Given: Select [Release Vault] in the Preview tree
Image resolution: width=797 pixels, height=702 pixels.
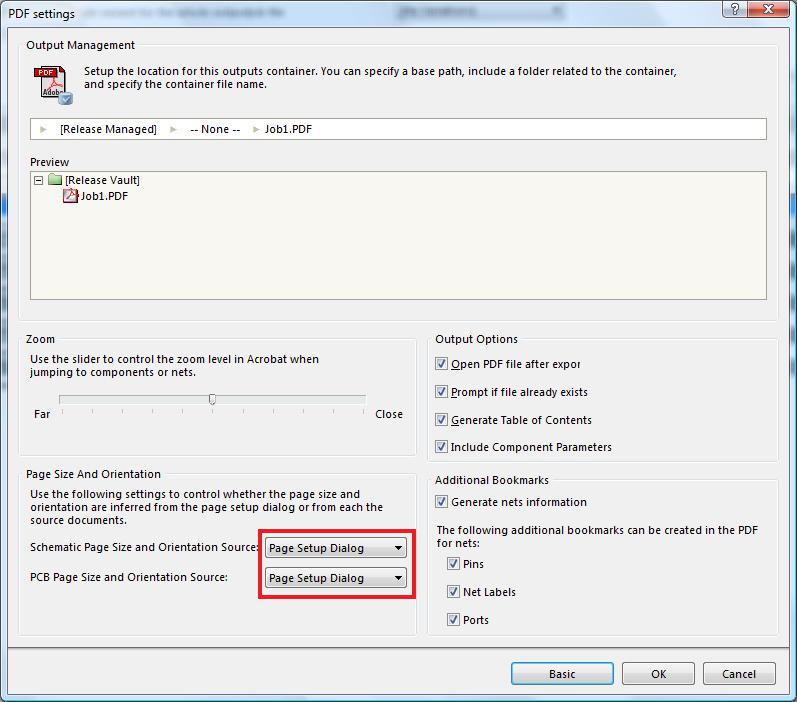Looking at the screenshot, I should pyautogui.click(x=102, y=180).
